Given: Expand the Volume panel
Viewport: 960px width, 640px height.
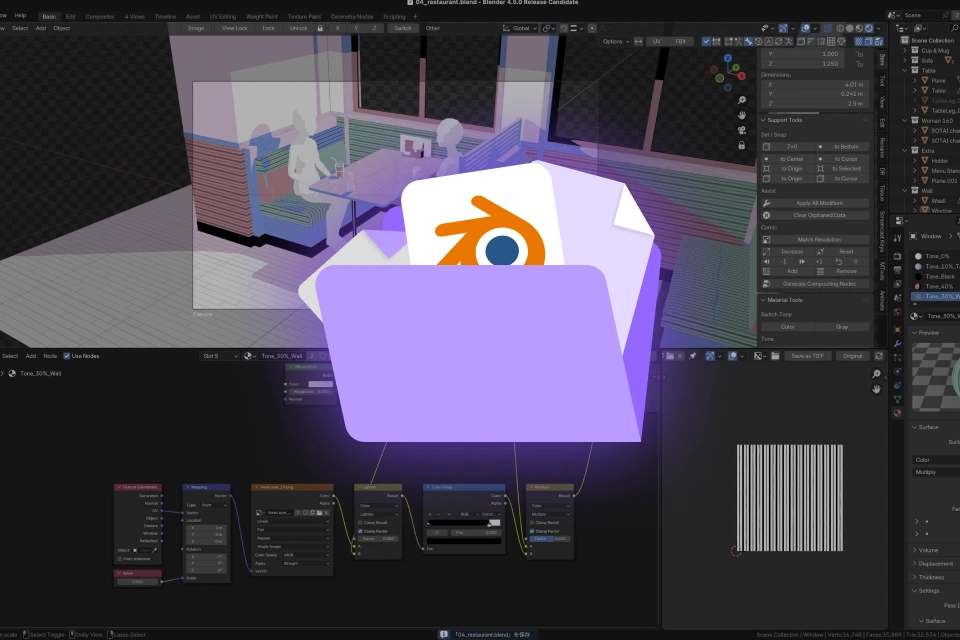Looking at the screenshot, I should pyautogui.click(x=915, y=550).
